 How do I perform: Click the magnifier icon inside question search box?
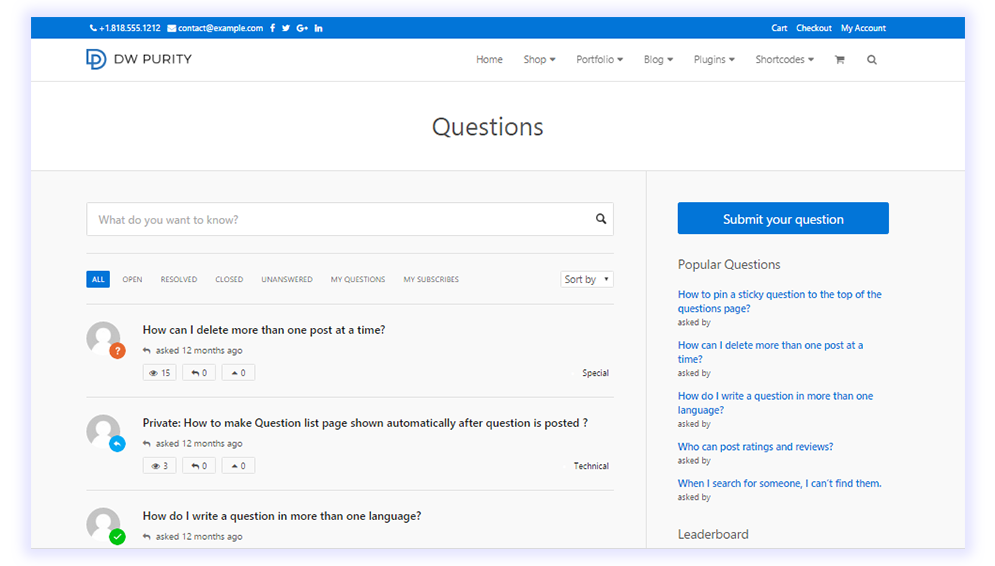point(600,219)
